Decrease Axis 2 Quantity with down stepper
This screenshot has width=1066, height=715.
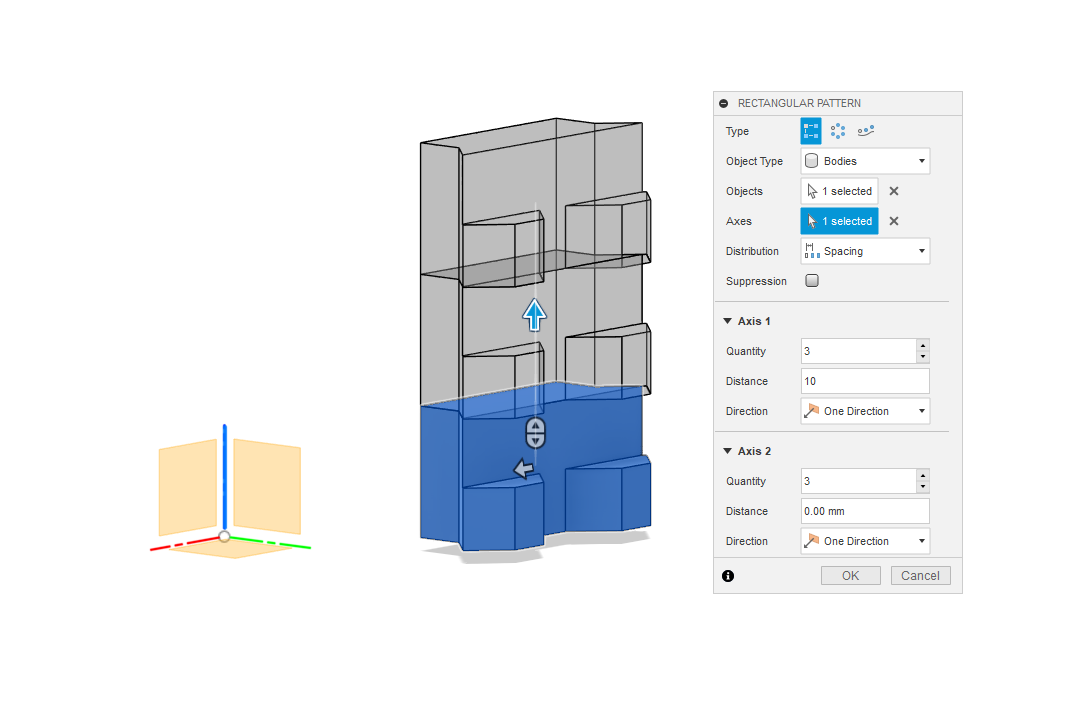coord(922,487)
